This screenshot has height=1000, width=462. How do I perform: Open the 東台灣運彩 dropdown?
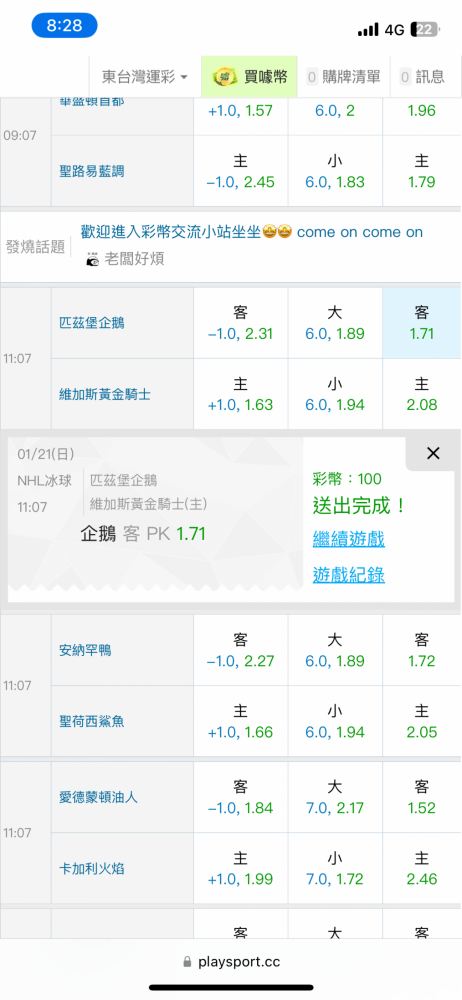(x=145, y=77)
